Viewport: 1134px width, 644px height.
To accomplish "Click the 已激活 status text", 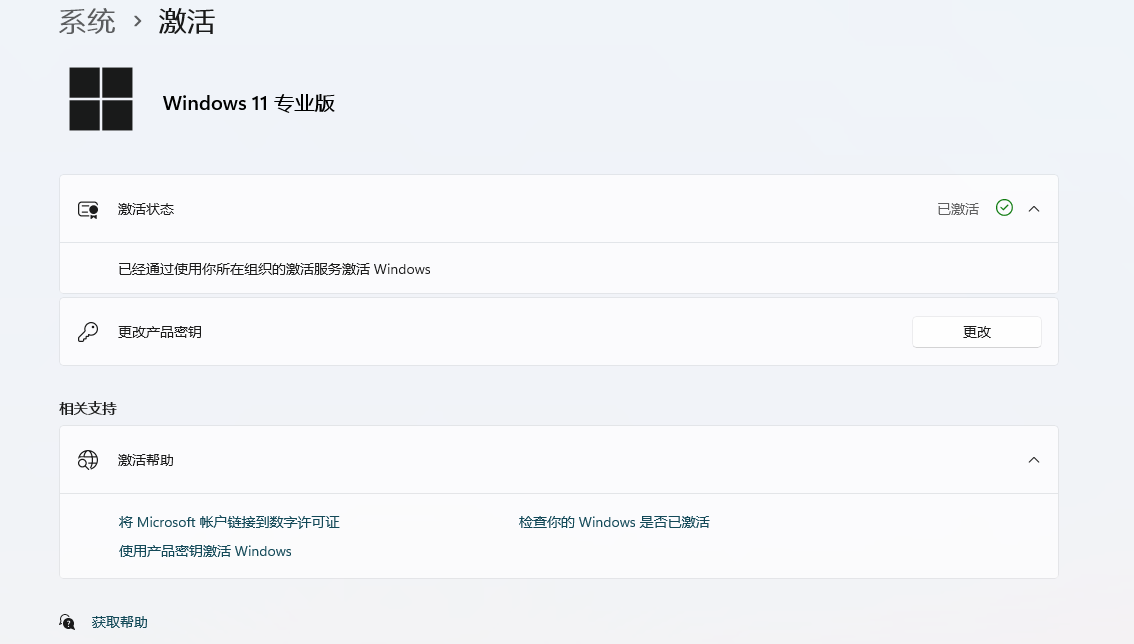I will pos(957,209).
